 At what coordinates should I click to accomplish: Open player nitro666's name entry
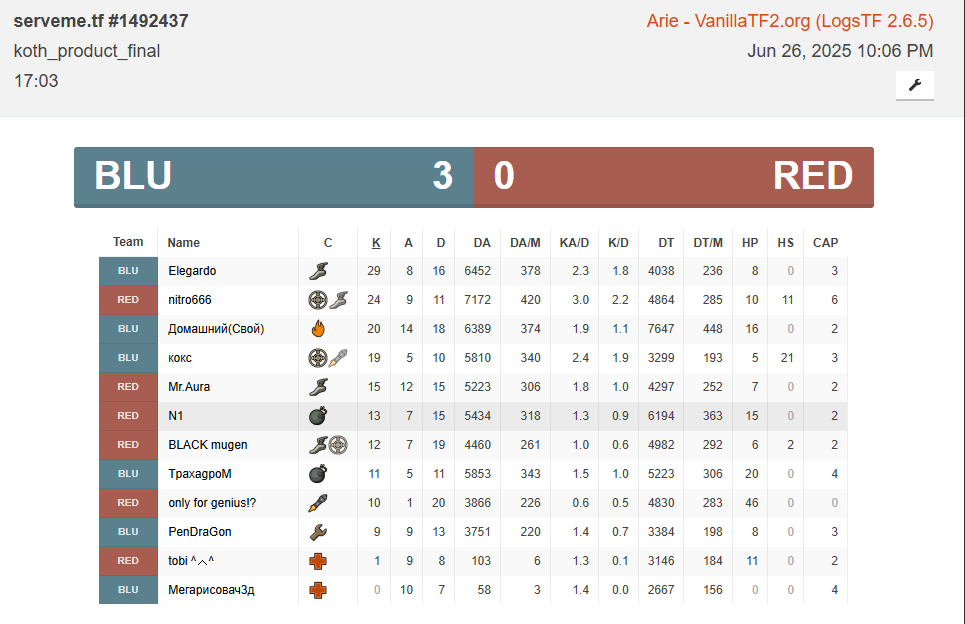point(189,300)
